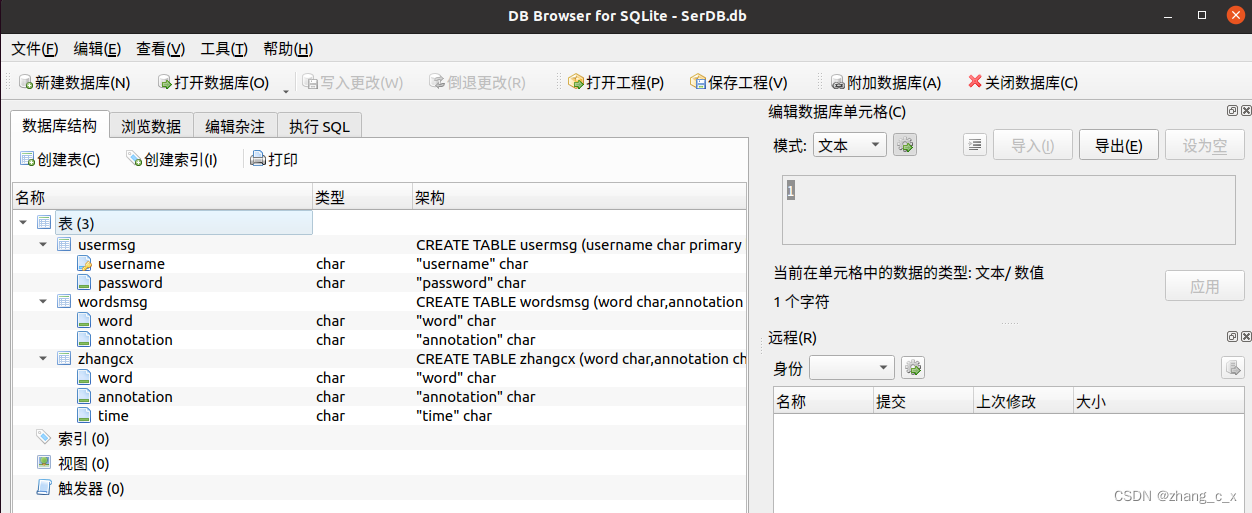Select the word field under zhangcx
Screen dimensions: 1252x513
click(115, 378)
